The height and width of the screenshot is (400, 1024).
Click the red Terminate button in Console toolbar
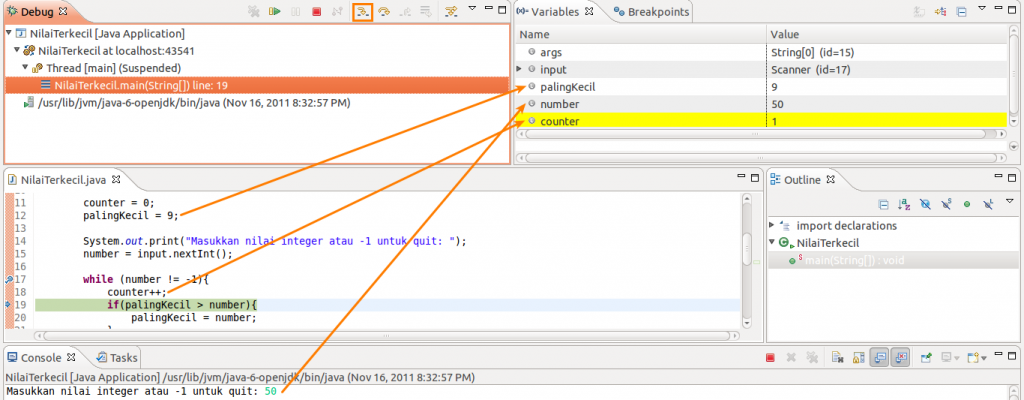point(770,358)
